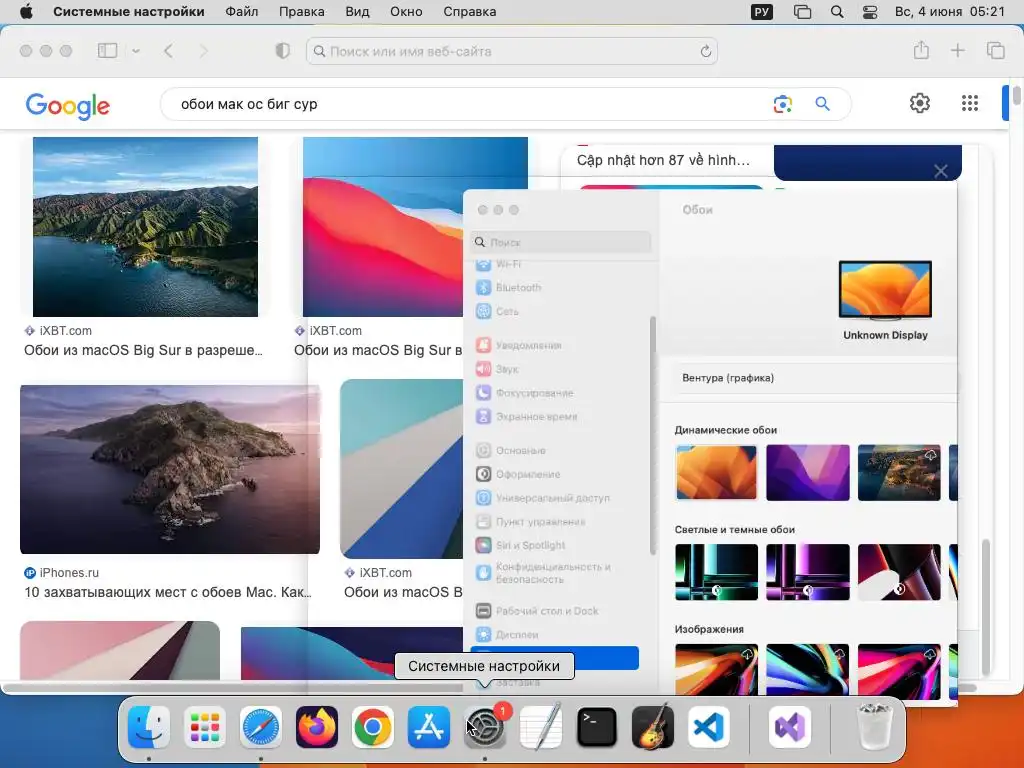Click the Safari privacy shield icon
Viewport: 1024px width, 768px height.
click(x=282, y=51)
